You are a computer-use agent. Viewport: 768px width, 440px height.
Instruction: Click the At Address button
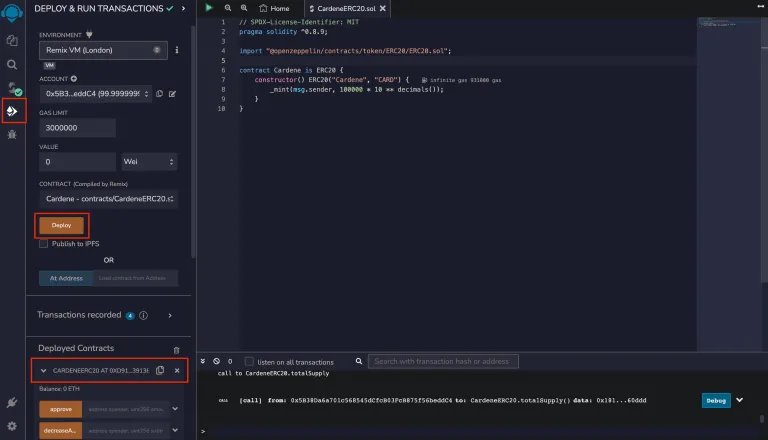pos(66,278)
